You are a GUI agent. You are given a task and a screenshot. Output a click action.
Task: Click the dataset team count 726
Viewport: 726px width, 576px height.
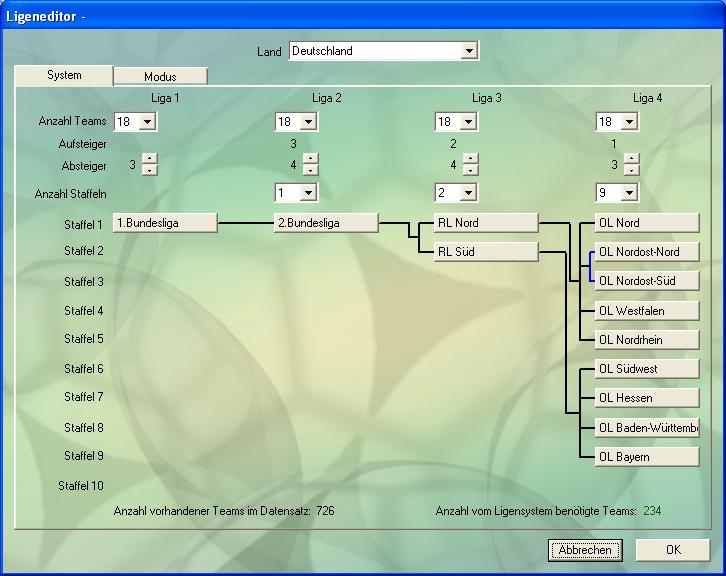tap(325, 511)
